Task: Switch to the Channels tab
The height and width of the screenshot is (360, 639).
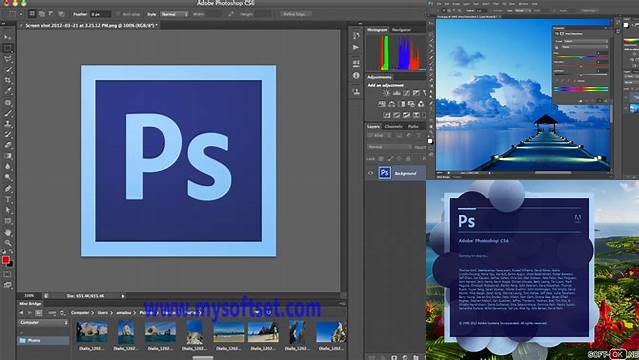Action: (x=393, y=126)
